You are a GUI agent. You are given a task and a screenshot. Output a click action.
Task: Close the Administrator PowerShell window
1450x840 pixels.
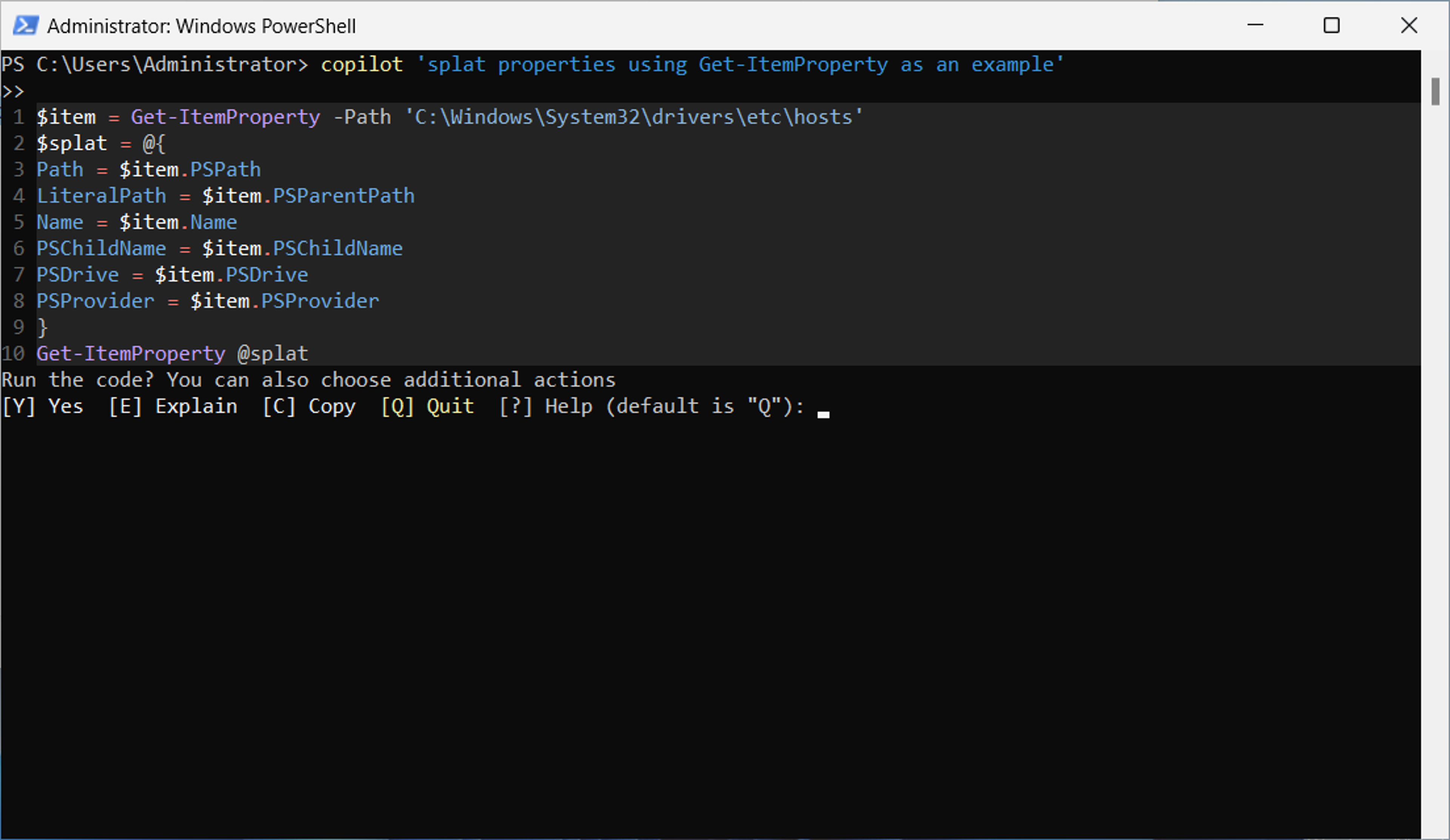pos(1409,25)
